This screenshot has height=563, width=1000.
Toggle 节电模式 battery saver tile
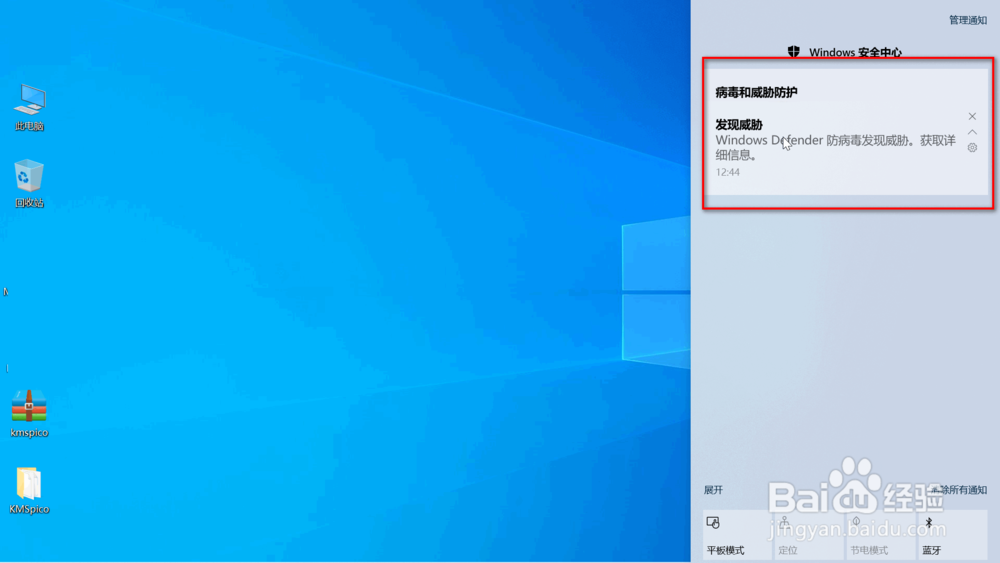(880, 535)
